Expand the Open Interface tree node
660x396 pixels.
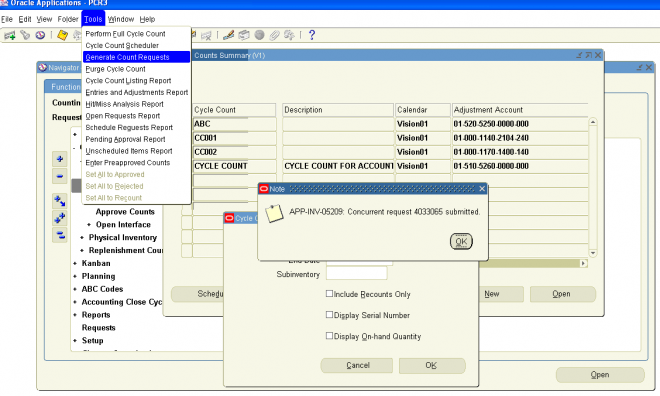point(89,225)
